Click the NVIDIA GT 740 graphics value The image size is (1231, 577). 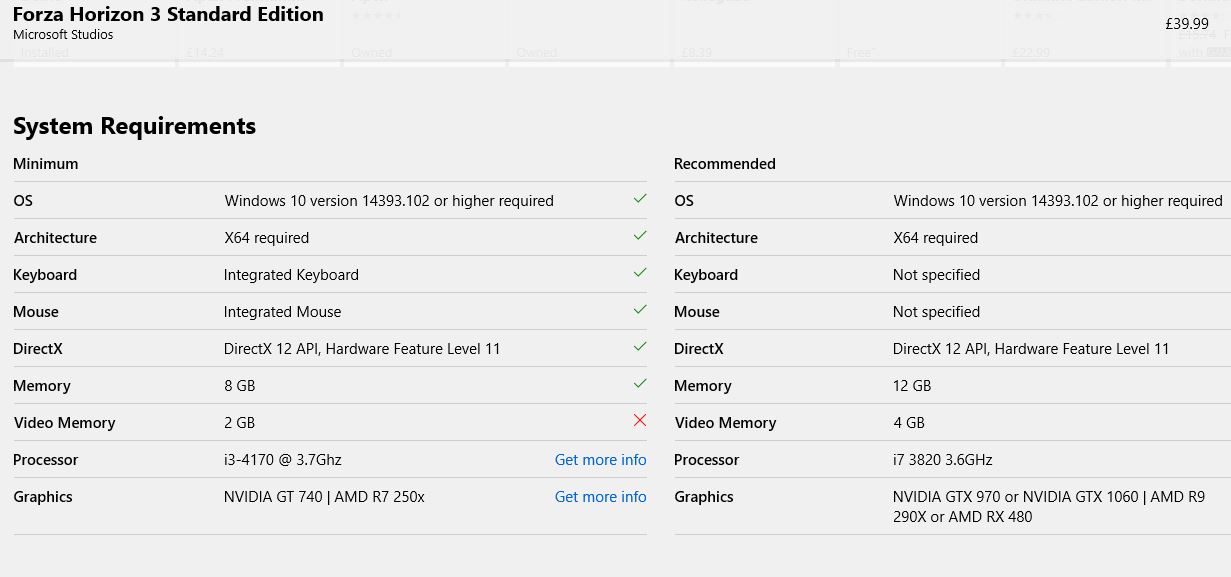pos(324,497)
